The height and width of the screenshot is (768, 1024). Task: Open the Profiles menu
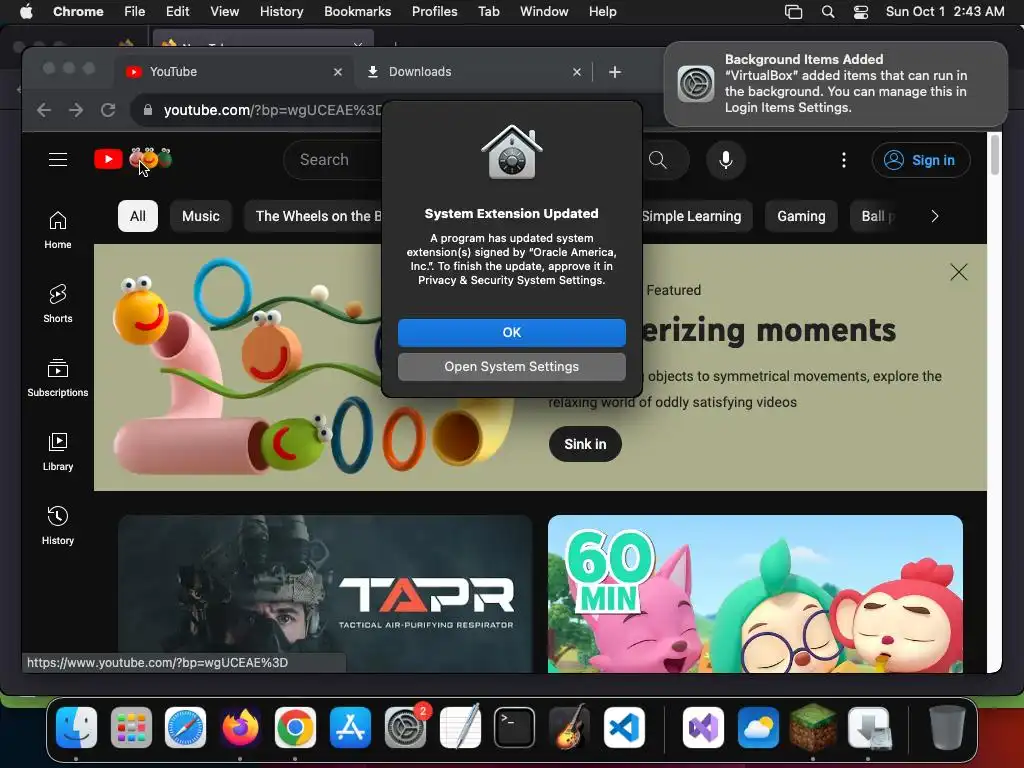click(x=434, y=12)
